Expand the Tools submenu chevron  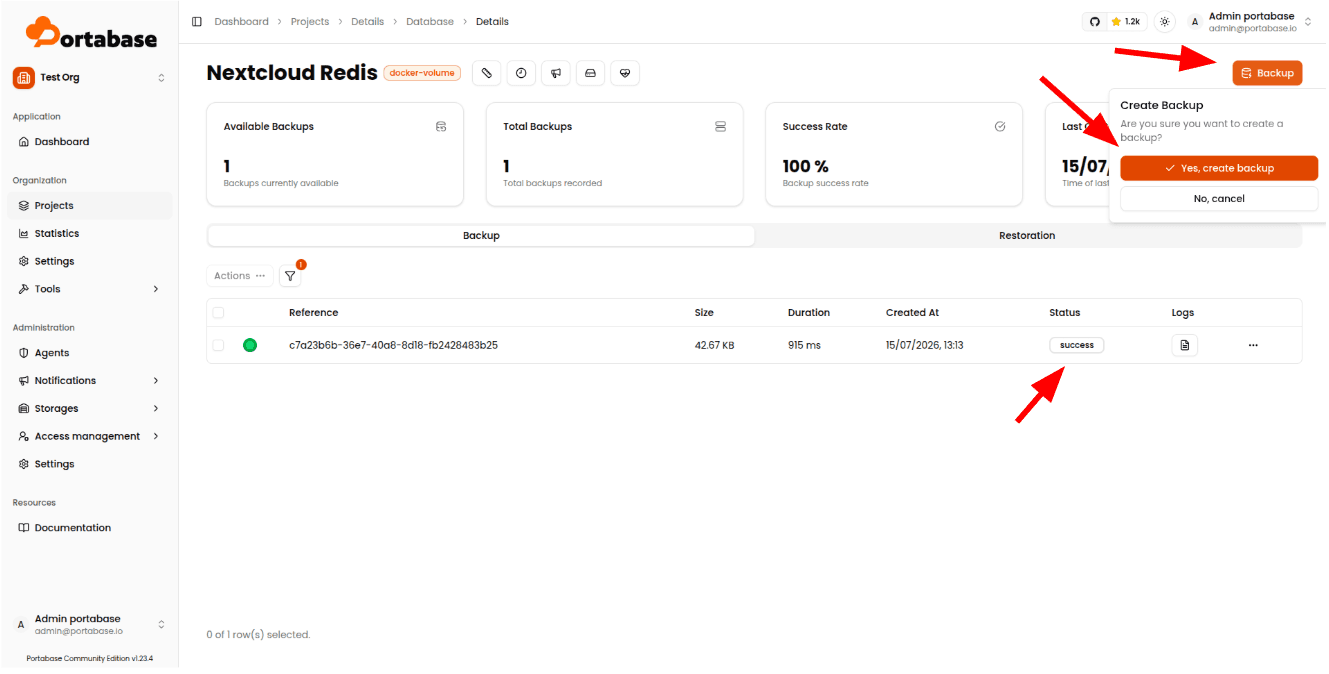(x=155, y=289)
